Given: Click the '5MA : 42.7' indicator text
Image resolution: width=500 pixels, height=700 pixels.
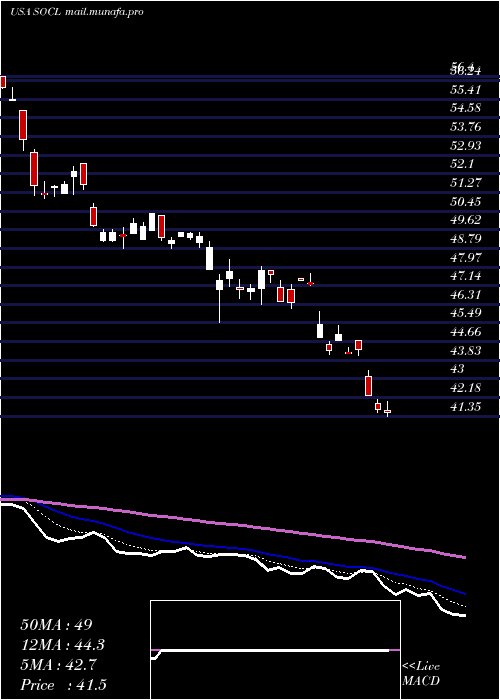Looking at the screenshot, I should click(x=60, y=665).
